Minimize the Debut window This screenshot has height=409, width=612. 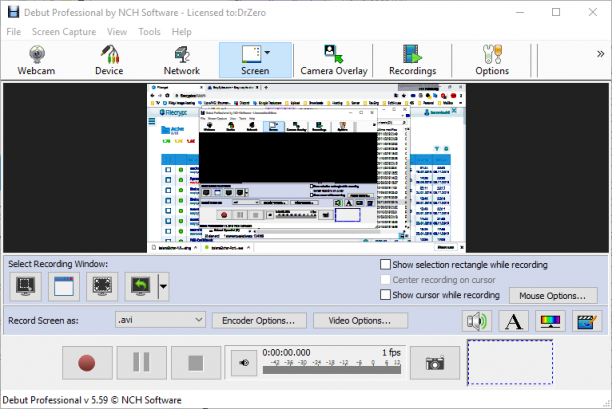520,12
